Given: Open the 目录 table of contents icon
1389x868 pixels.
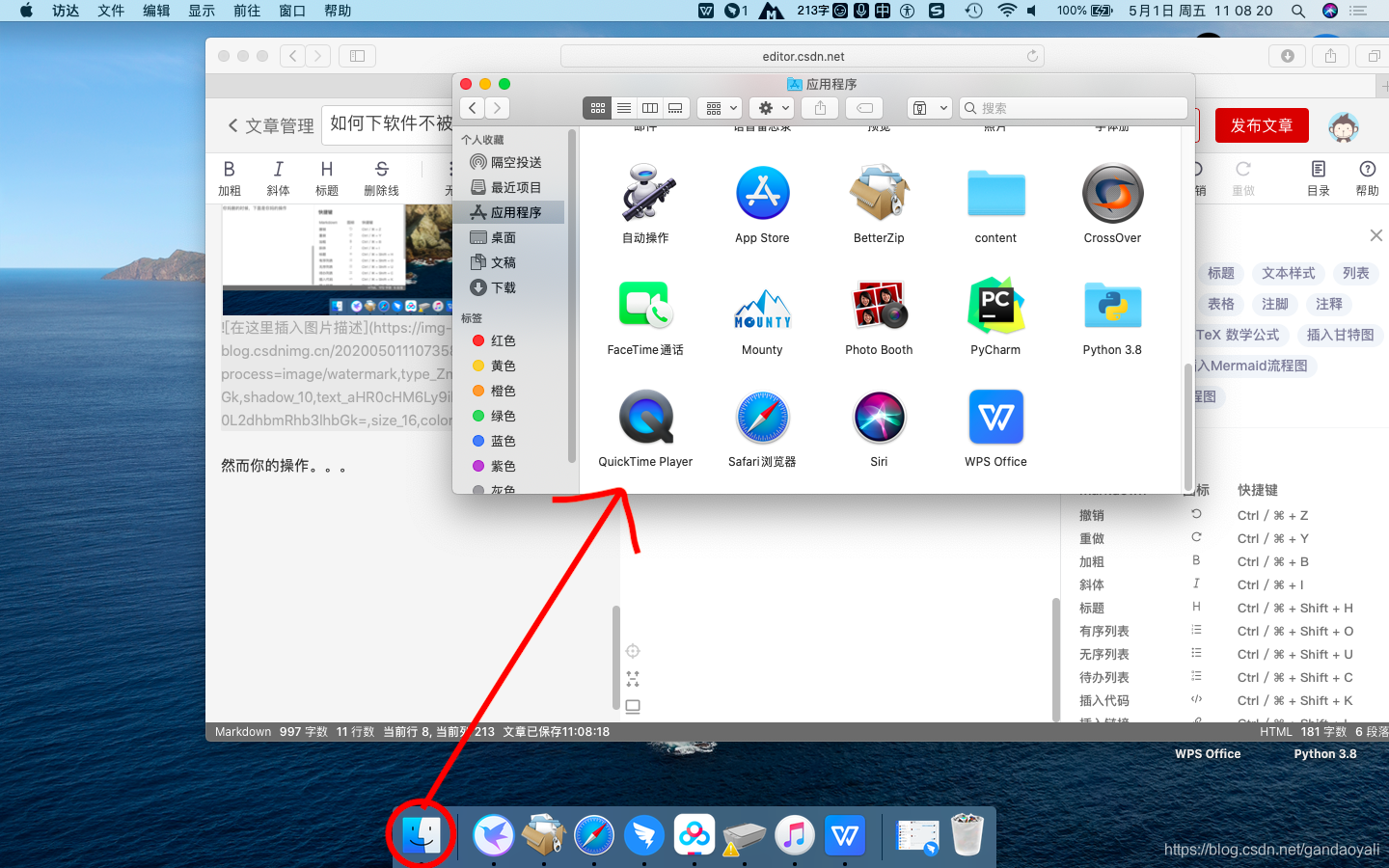Looking at the screenshot, I should tap(1319, 169).
